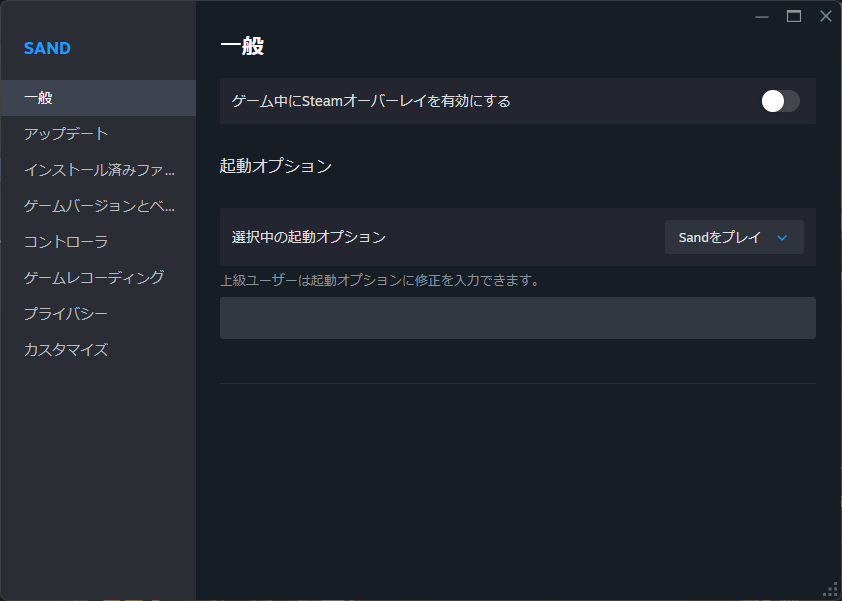Open the インストール済みファ... tab
The height and width of the screenshot is (601, 842).
[x=98, y=170]
